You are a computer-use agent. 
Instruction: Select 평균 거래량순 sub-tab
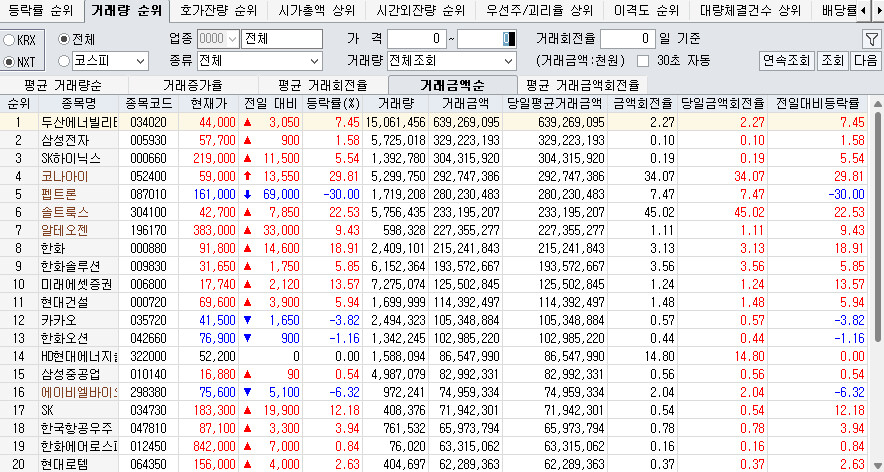(x=63, y=86)
